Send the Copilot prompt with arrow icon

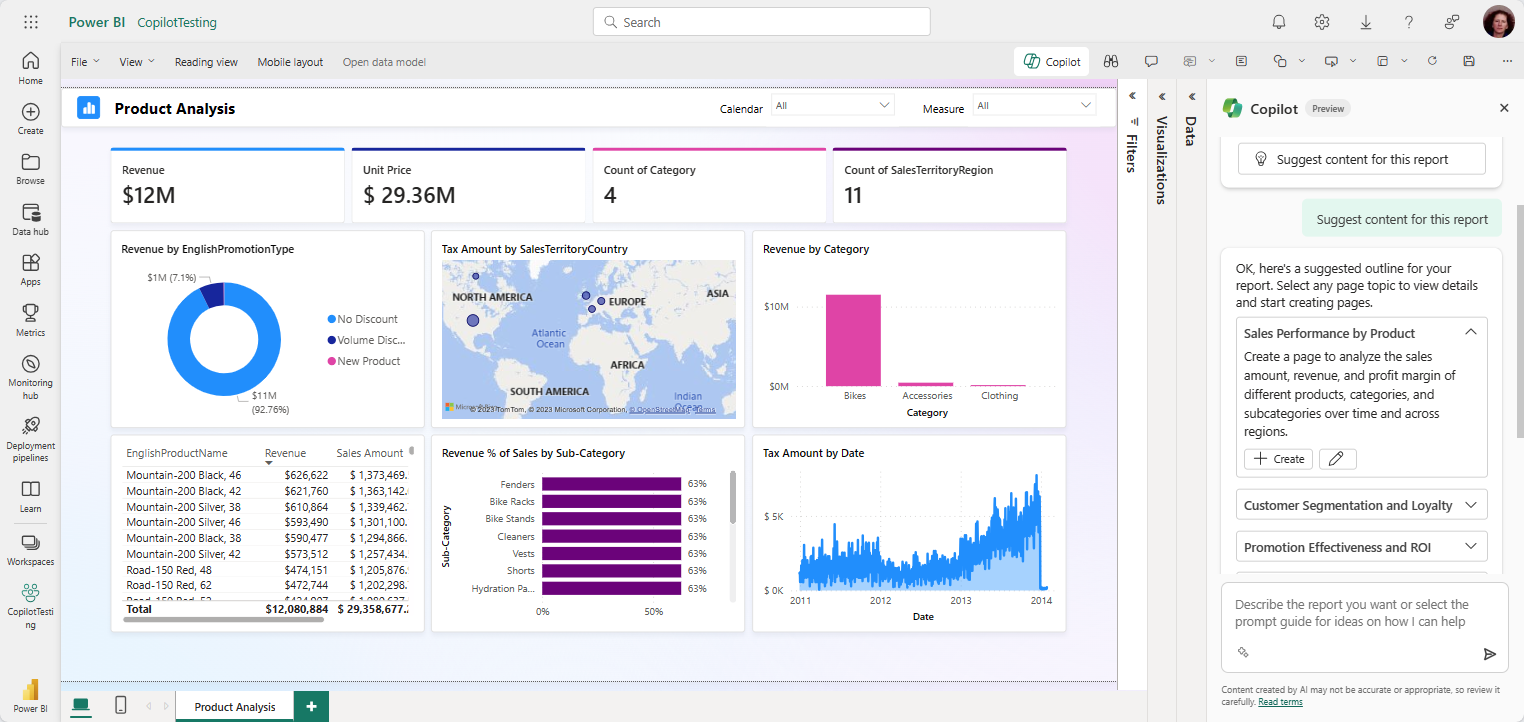point(1489,654)
